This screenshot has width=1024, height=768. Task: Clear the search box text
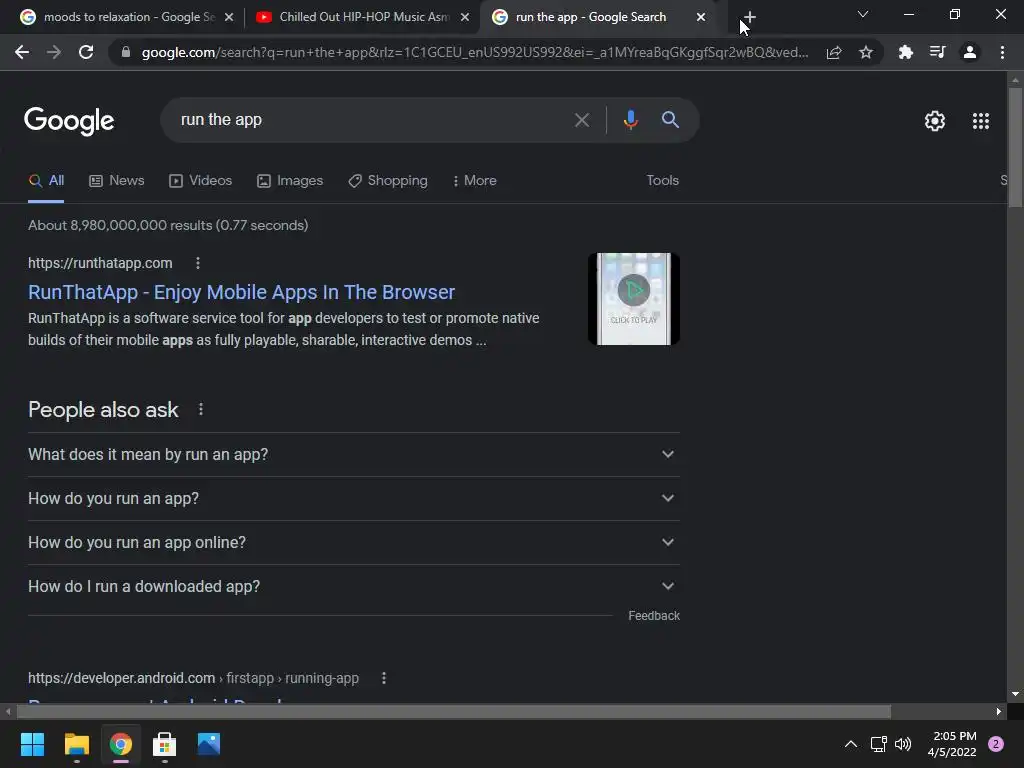(581, 120)
